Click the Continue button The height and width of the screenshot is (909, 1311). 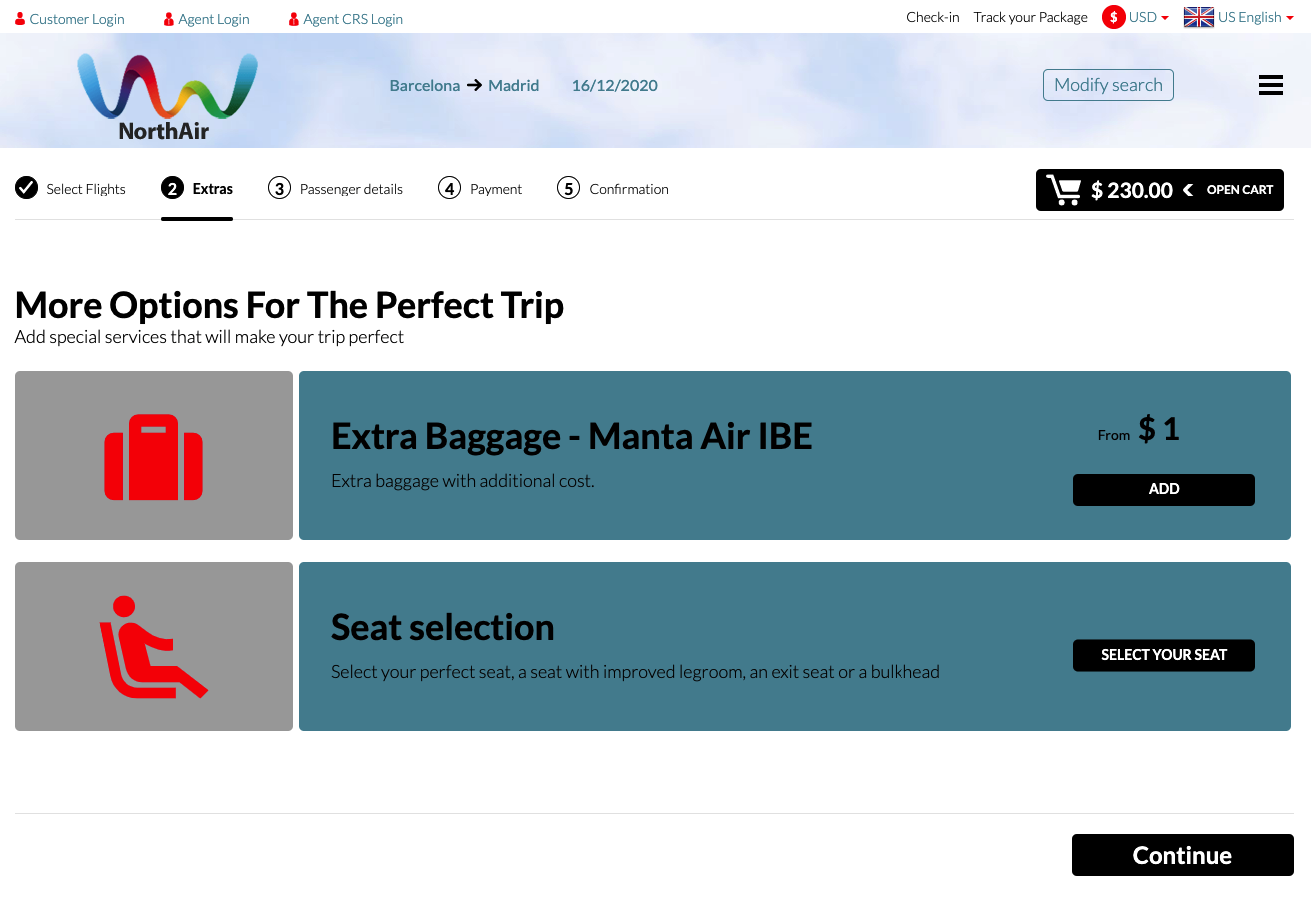point(1183,855)
